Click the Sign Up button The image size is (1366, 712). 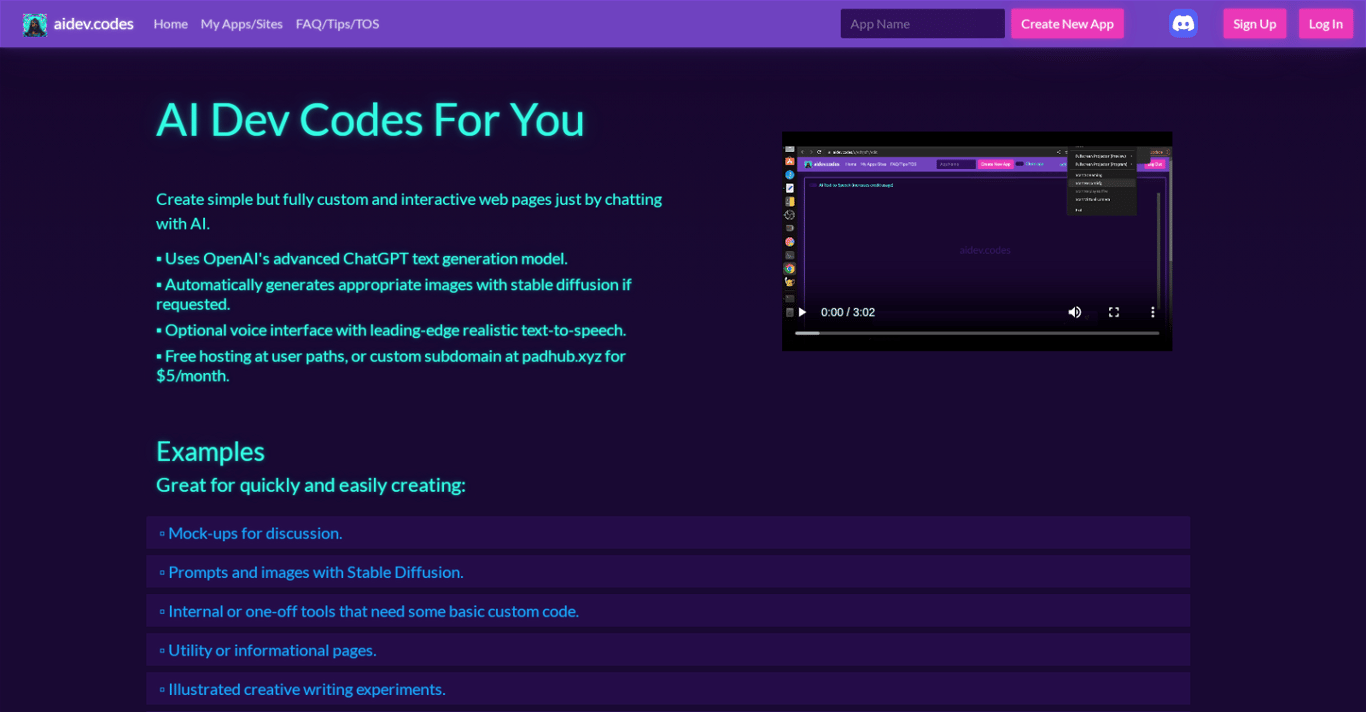coord(1254,24)
